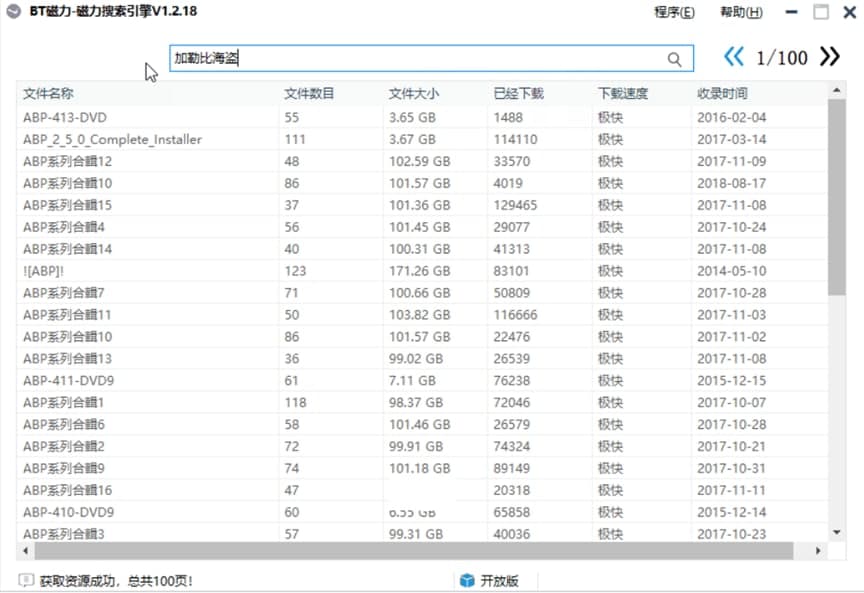Go to the previous results page
This screenshot has width=864, height=593.
[x=734, y=57]
